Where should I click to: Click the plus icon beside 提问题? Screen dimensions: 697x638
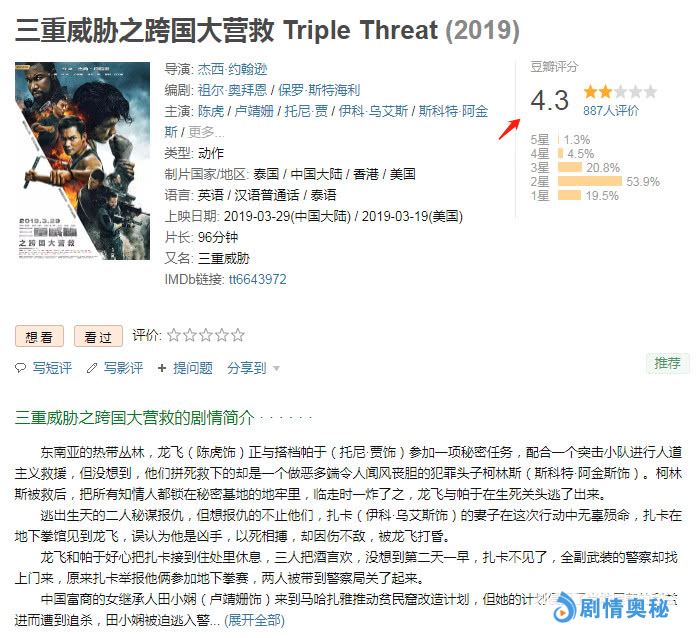pos(162,368)
